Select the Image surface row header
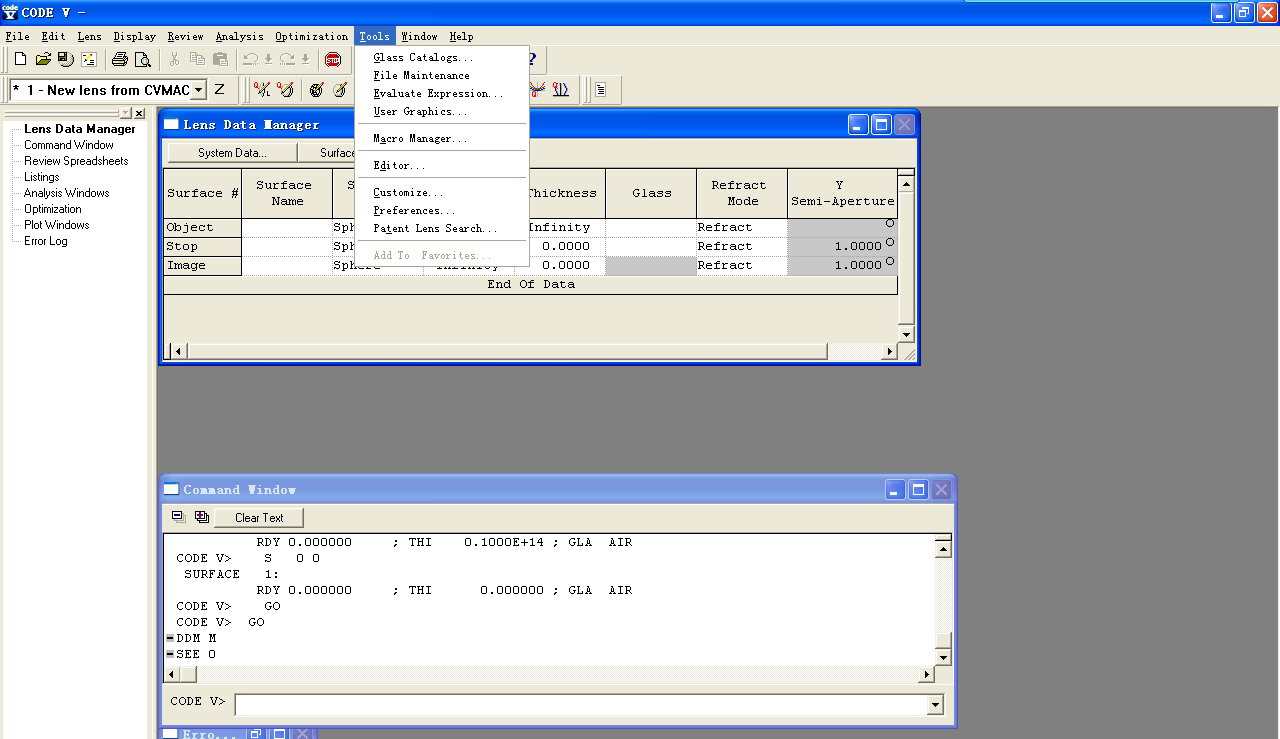Viewport: 1280px width, 739px height. (x=203, y=265)
